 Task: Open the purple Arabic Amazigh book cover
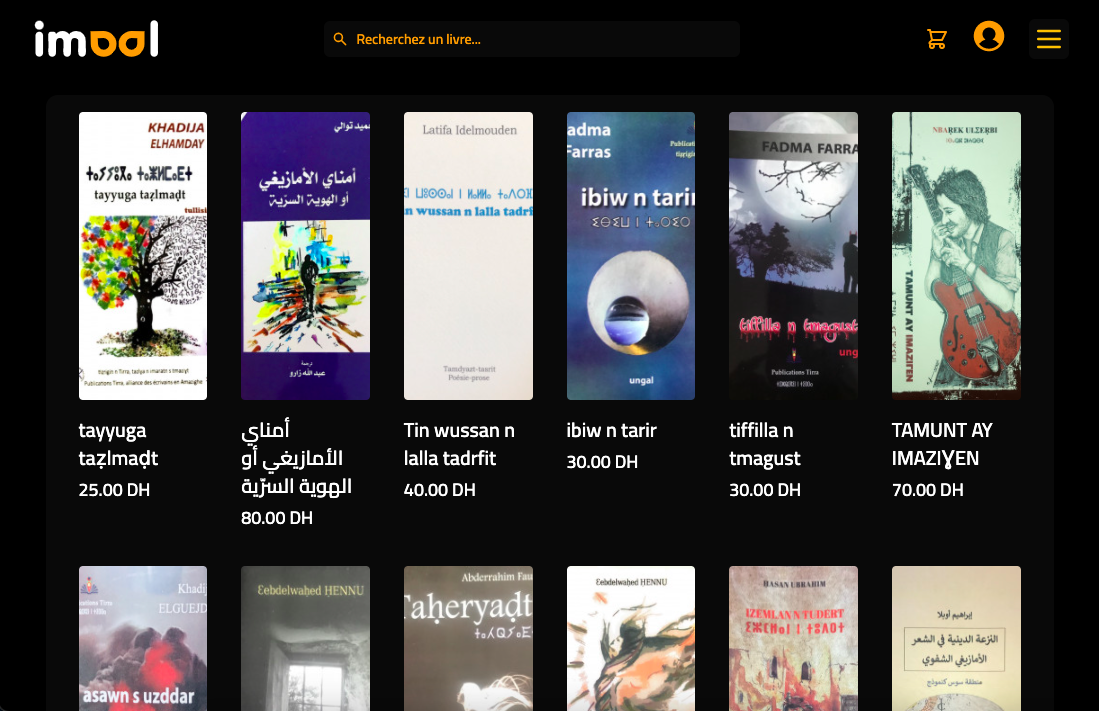coord(306,256)
